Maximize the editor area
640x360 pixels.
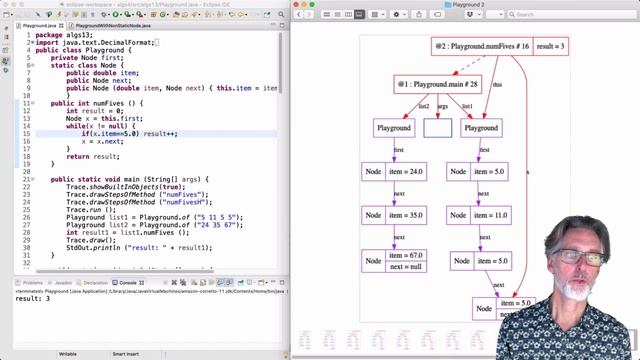(282, 25)
